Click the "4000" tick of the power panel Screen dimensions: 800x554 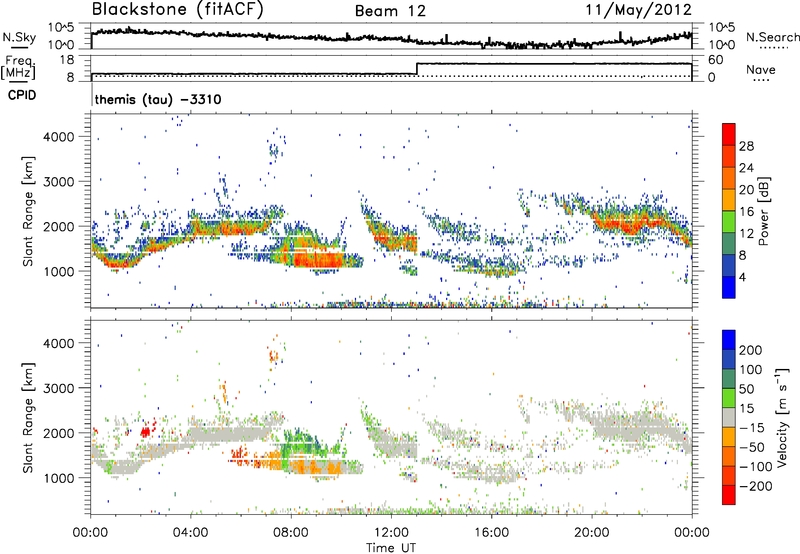[x=58, y=137]
